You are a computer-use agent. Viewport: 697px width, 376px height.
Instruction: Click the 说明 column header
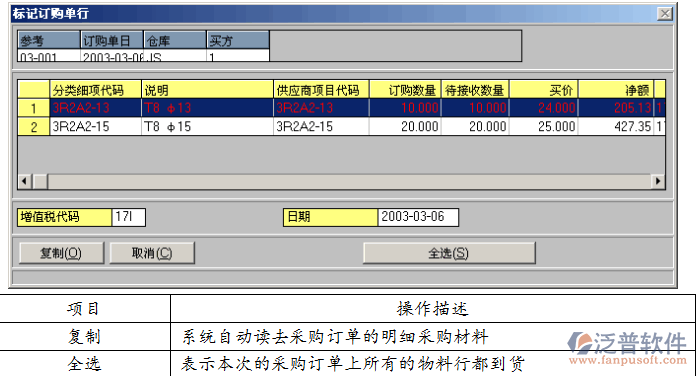coord(207,90)
